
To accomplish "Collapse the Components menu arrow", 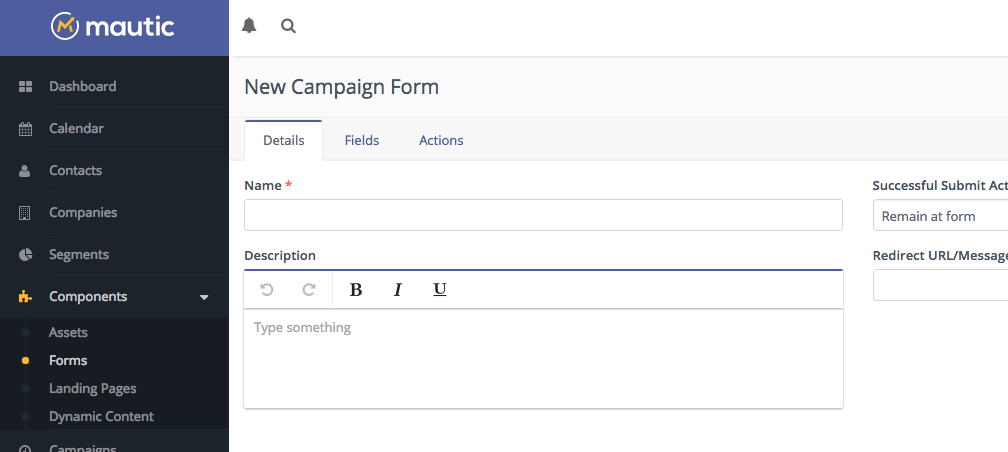I will [x=204, y=297].
